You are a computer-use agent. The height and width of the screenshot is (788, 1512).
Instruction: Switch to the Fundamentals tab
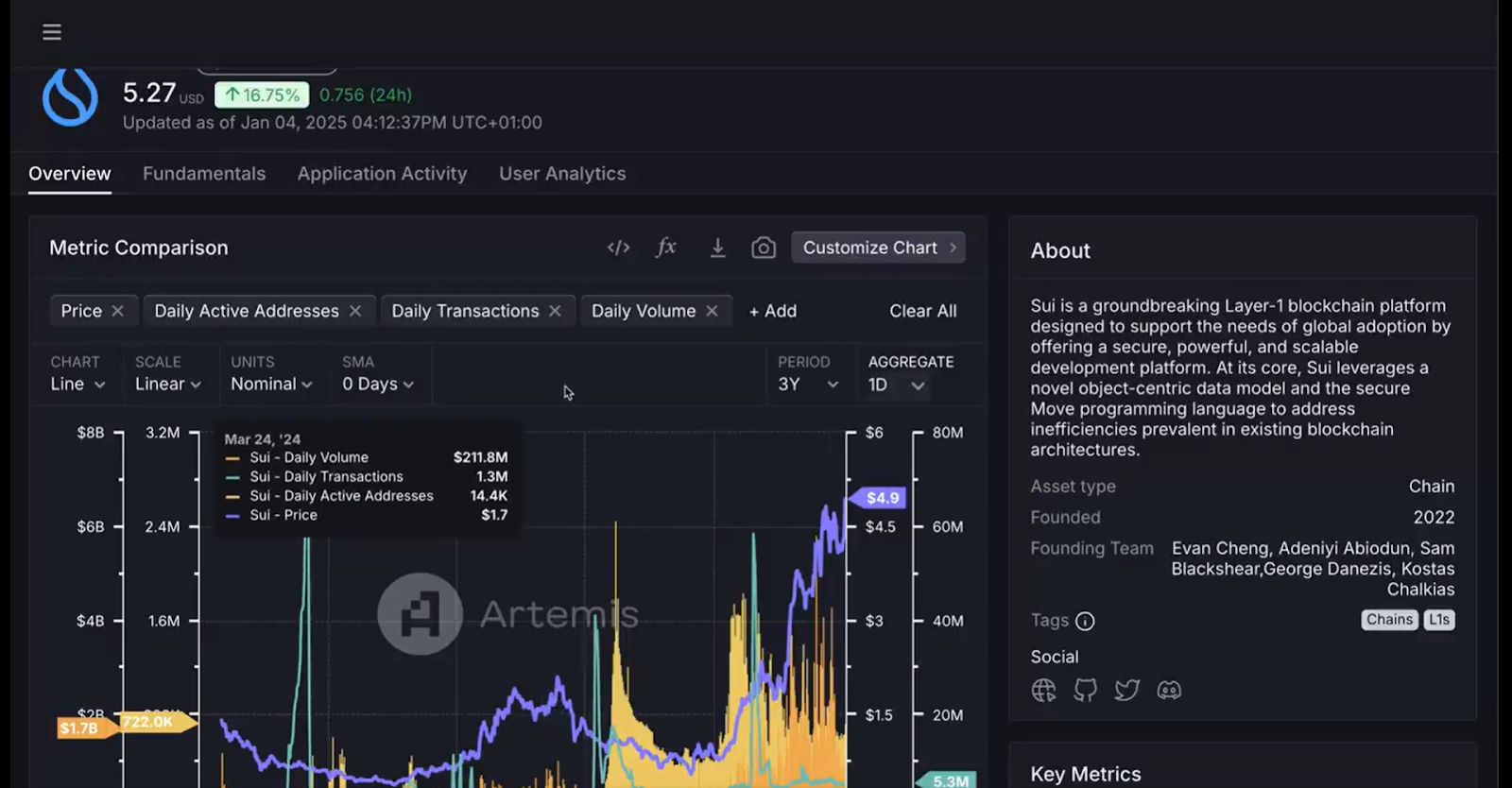click(x=204, y=174)
